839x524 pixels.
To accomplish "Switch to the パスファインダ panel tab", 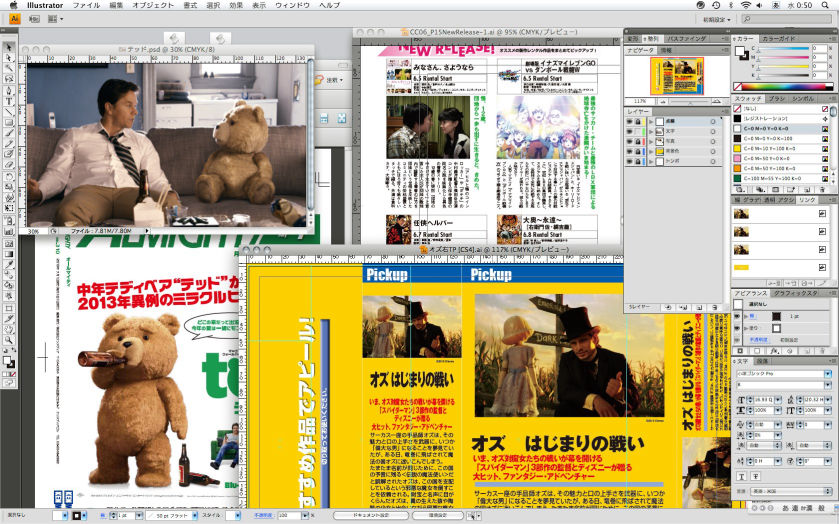I will click(687, 39).
